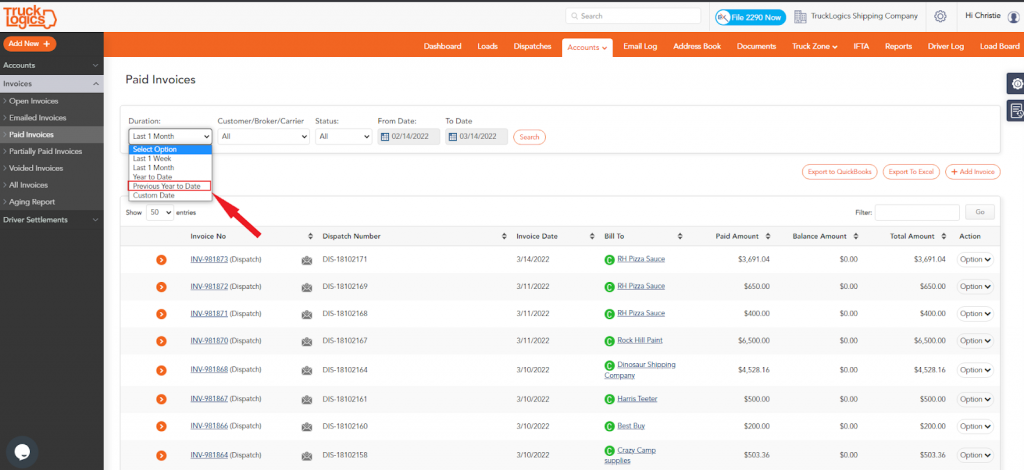
Task: Click Export To Excel button
Action: point(912,172)
